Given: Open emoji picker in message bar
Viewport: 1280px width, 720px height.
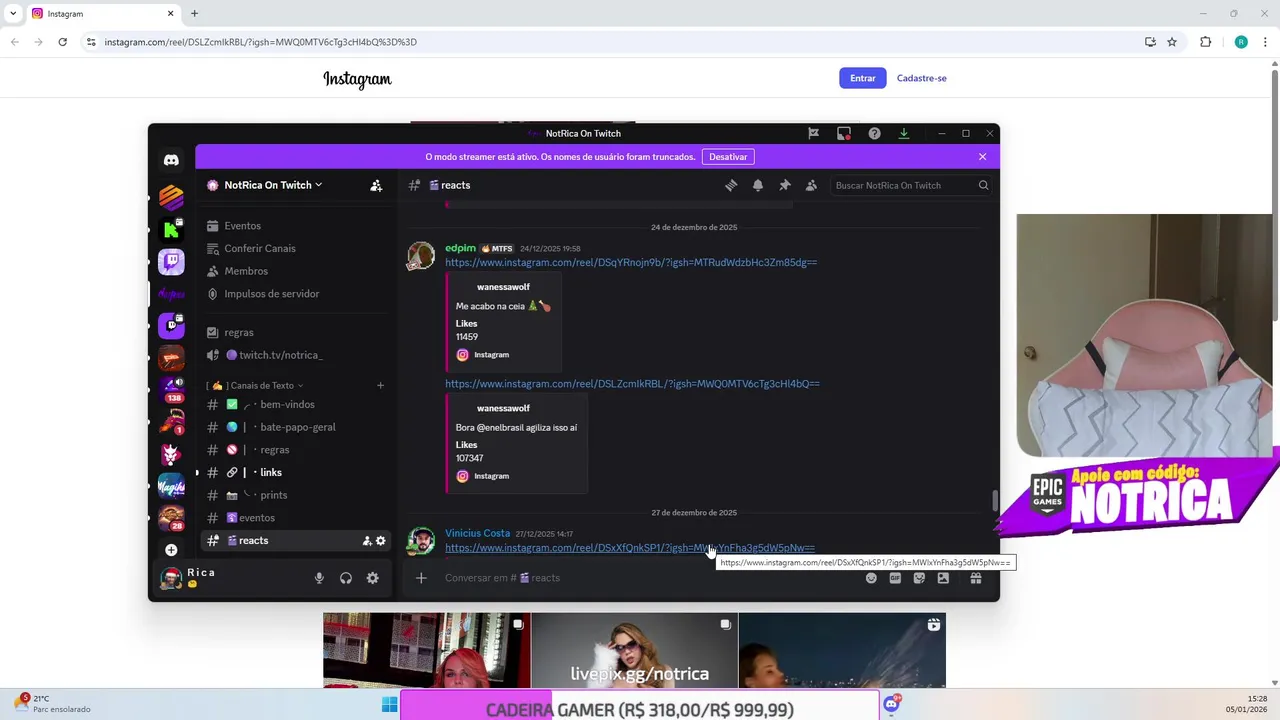Looking at the screenshot, I should coord(871,578).
